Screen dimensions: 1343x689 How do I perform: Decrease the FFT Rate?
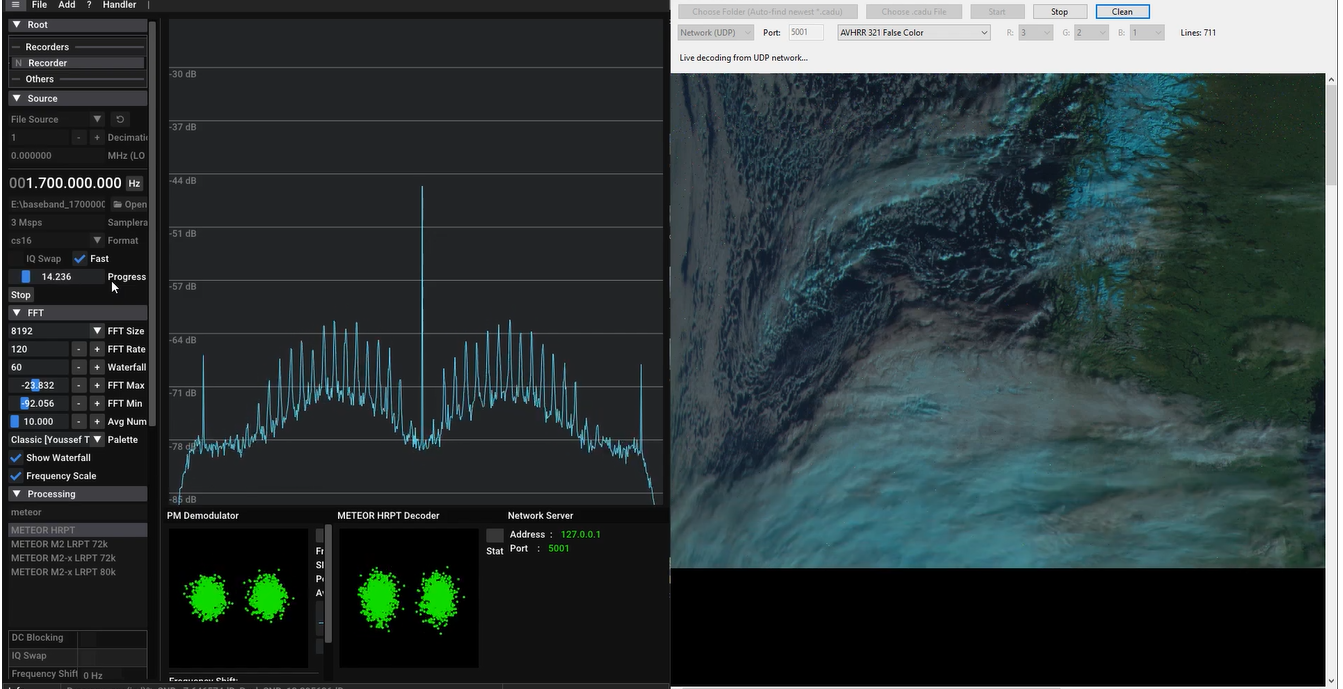pyautogui.click(x=79, y=349)
